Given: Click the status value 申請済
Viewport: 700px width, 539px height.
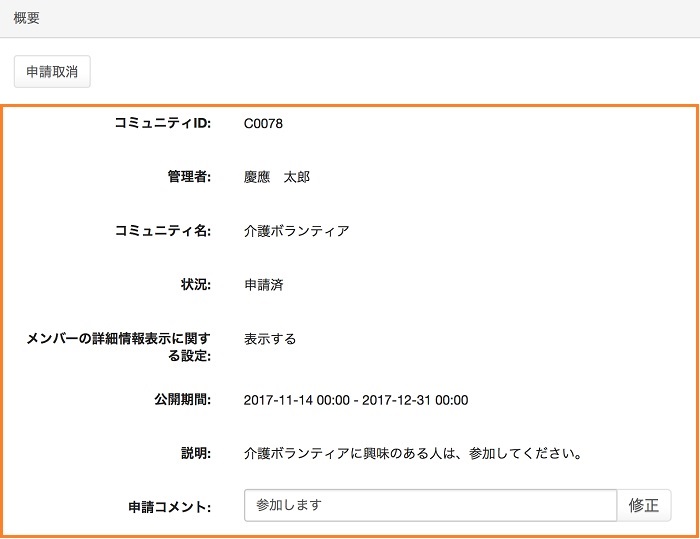Looking at the screenshot, I should tap(264, 285).
